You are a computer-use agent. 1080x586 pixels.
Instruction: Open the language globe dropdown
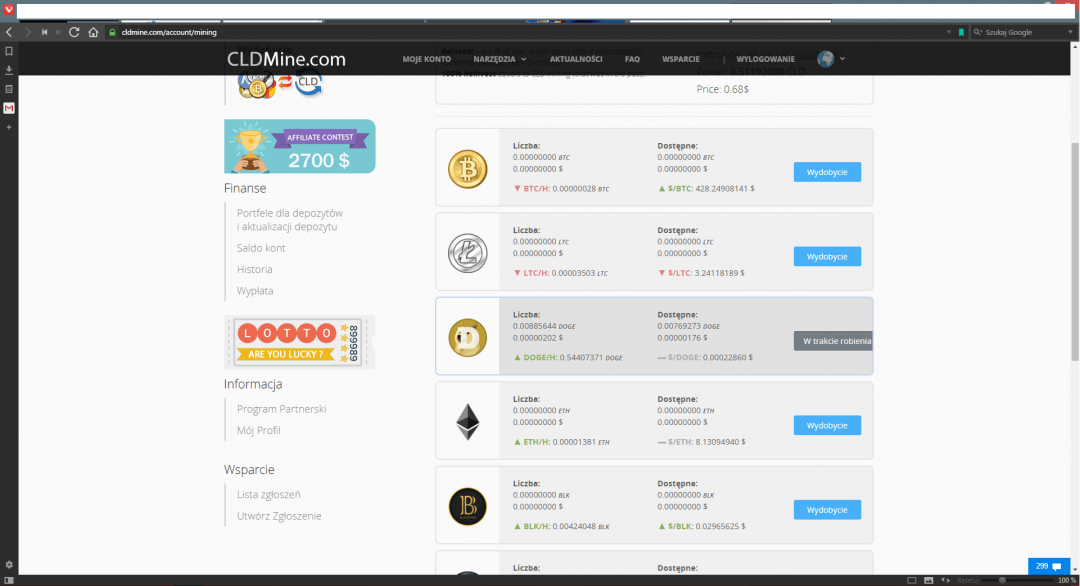831,59
